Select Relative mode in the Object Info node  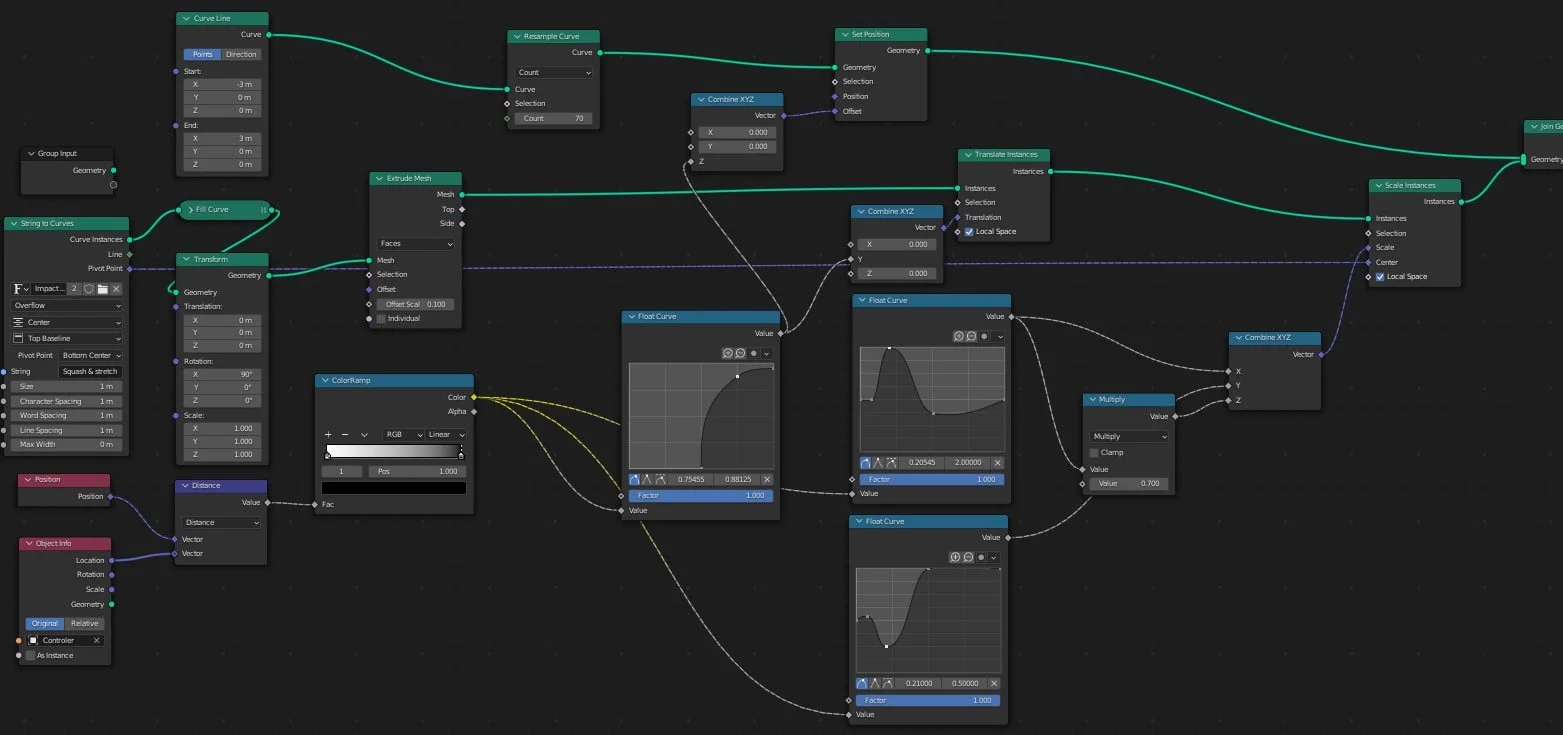[85, 623]
